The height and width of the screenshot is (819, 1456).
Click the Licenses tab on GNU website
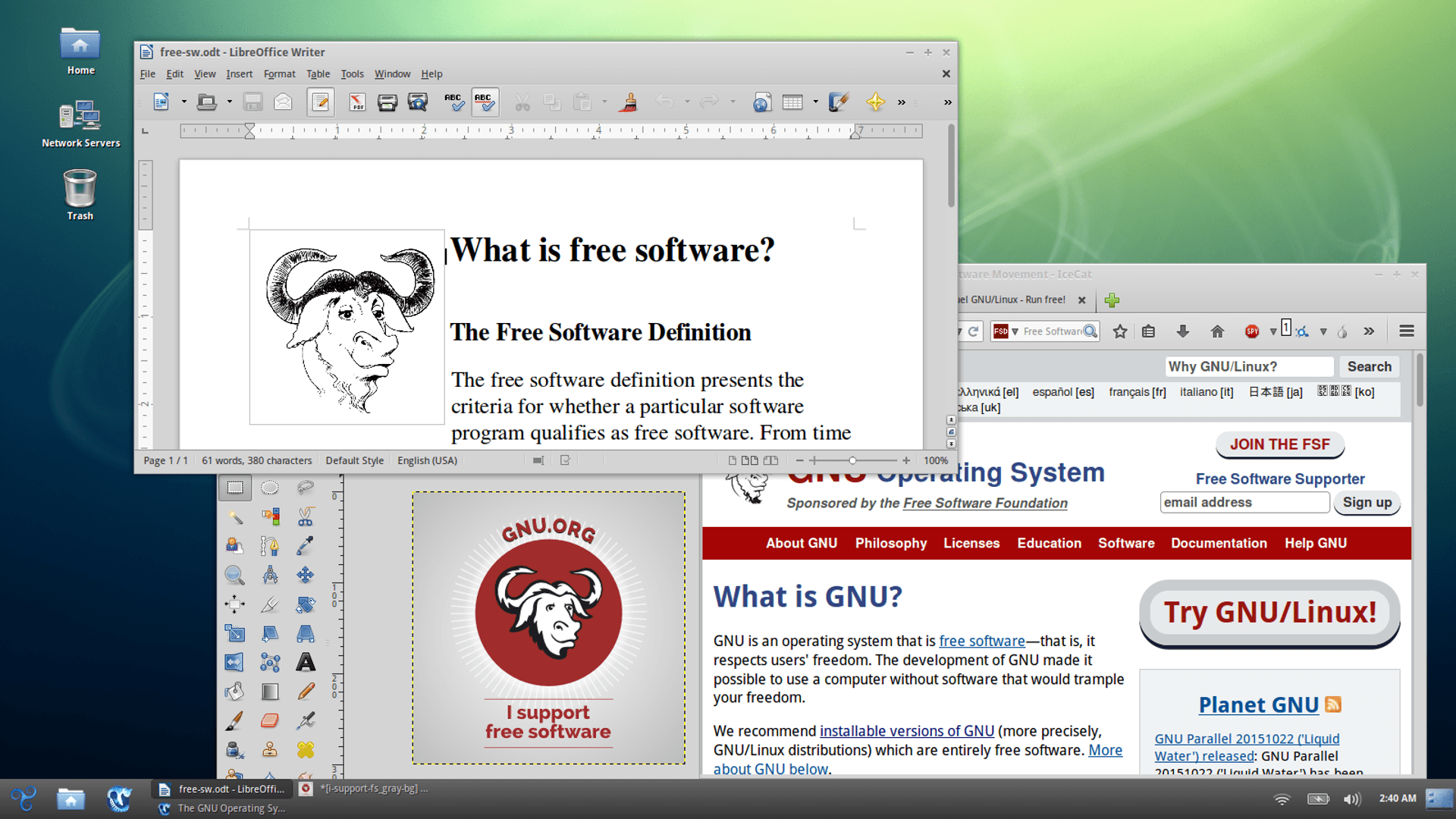point(970,542)
